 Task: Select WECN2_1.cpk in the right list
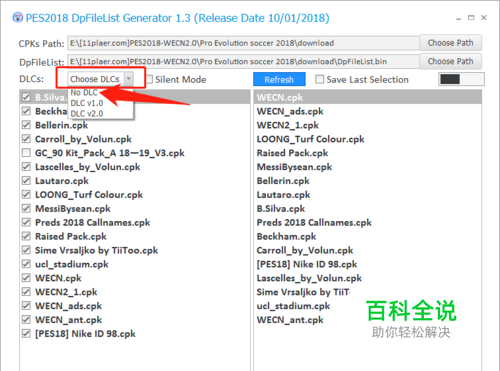(368, 125)
